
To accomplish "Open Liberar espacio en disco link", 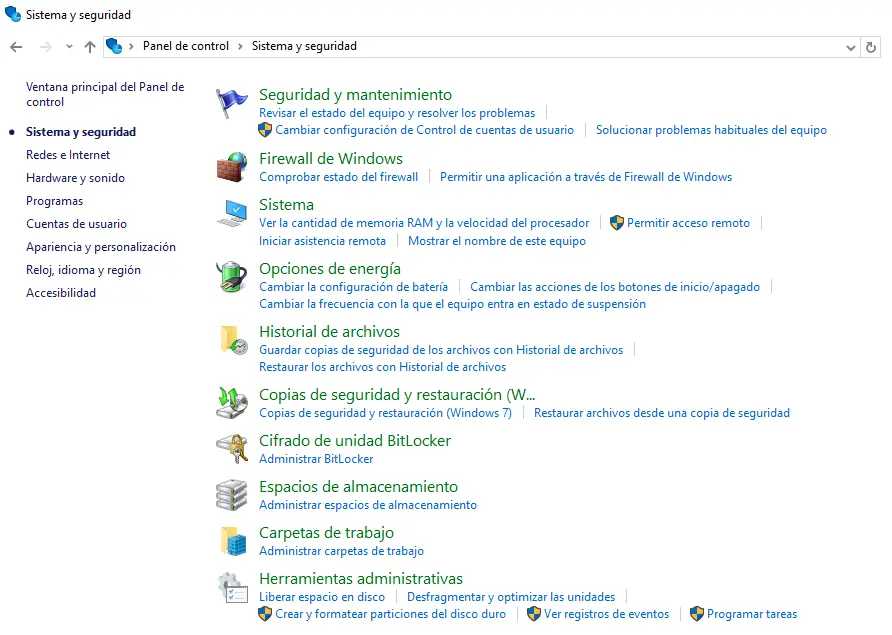I will [321, 597].
